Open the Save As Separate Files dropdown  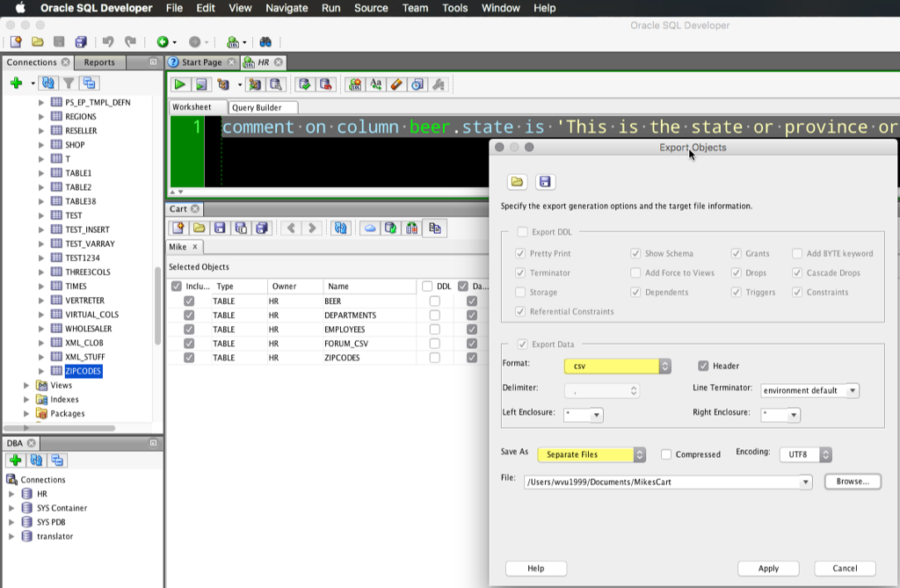591,454
